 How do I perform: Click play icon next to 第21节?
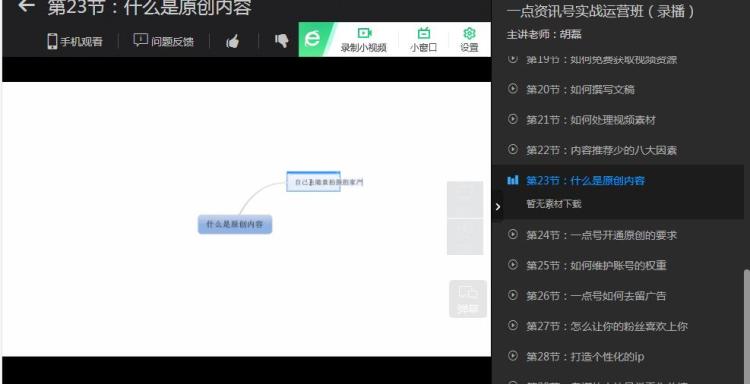coord(513,119)
